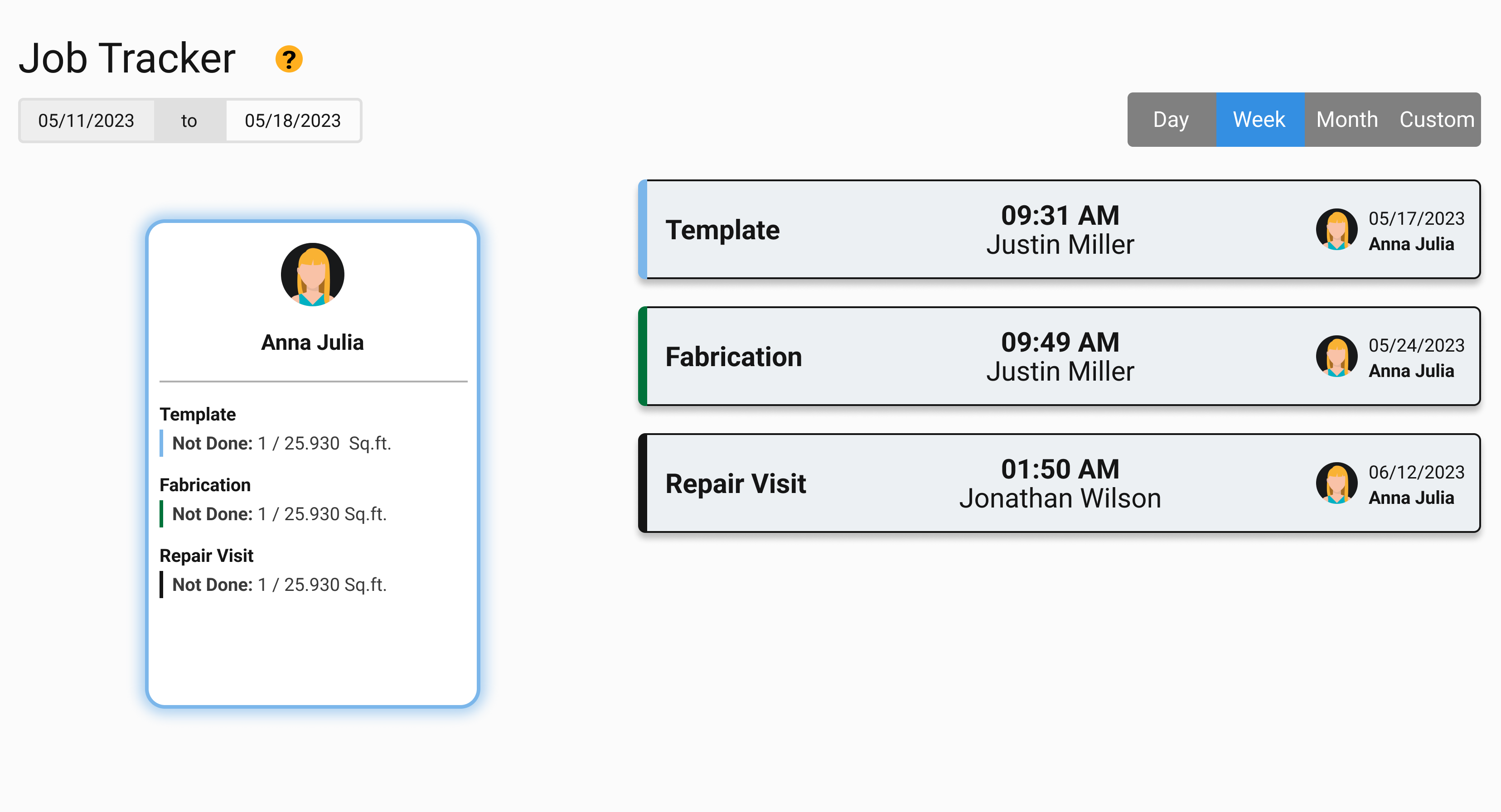
Task: Open the Template job at 09:31 AM
Action: coord(1059,229)
